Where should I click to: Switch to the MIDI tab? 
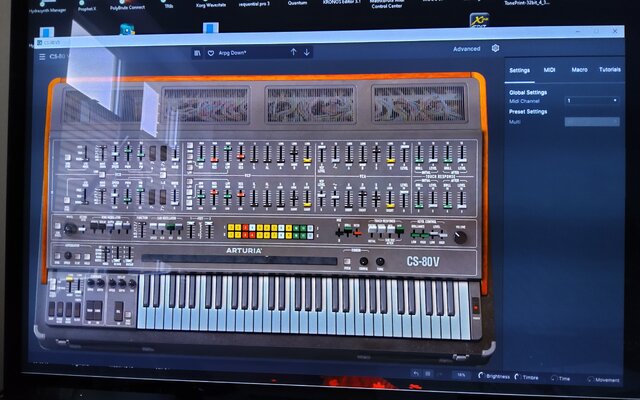[549, 70]
